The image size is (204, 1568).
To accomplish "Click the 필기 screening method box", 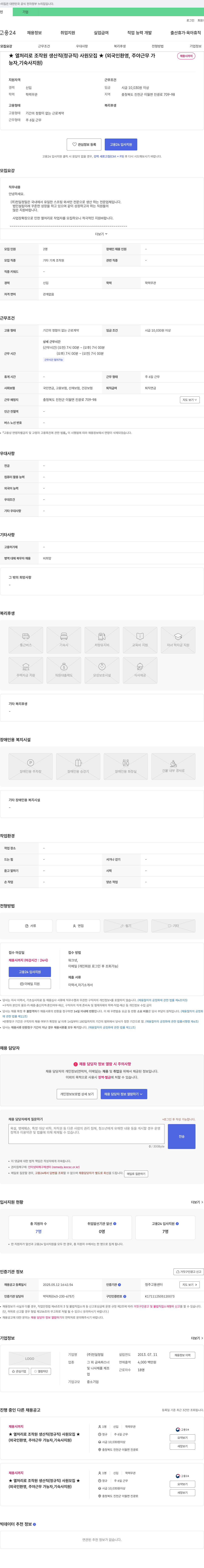I will [x=126, y=925].
